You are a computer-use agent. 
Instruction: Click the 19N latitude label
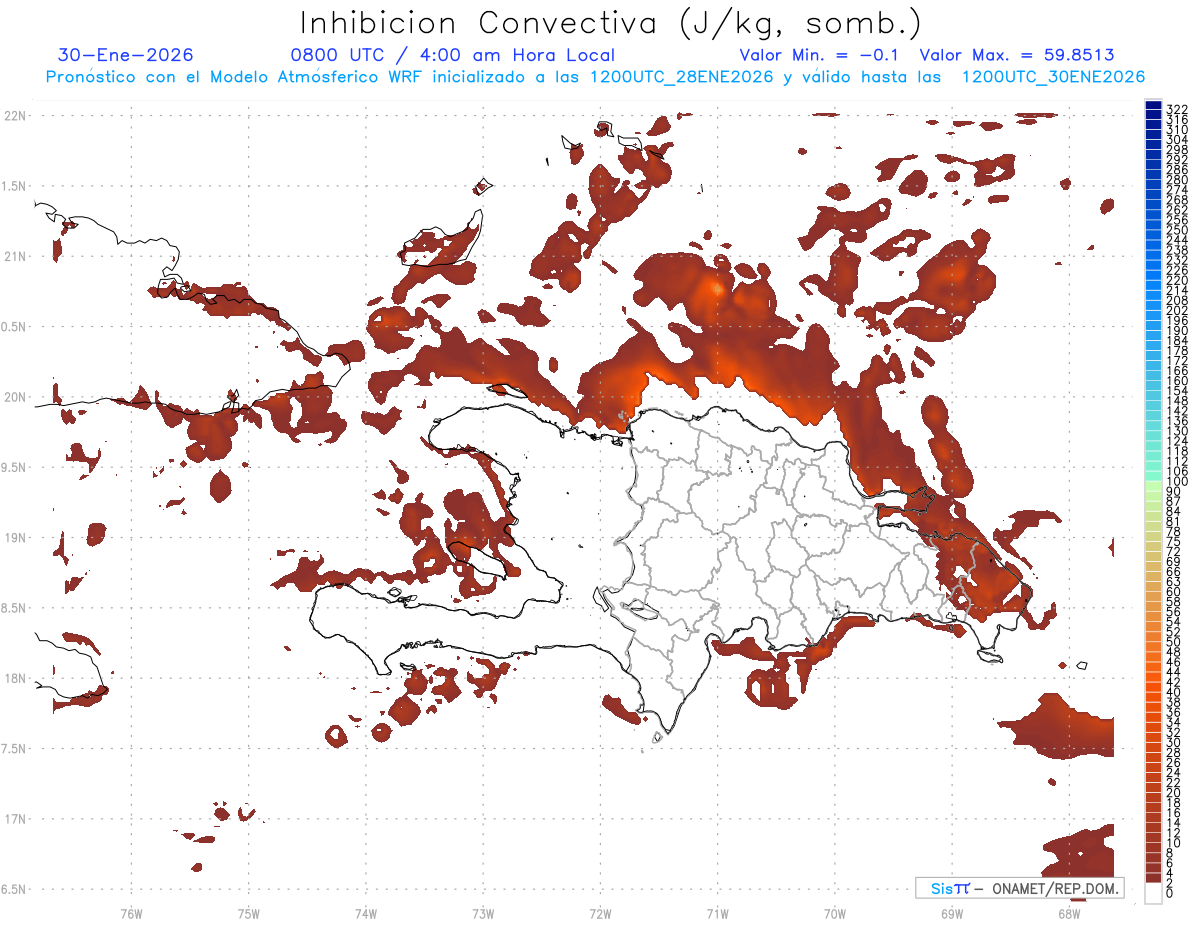[x=15, y=537]
